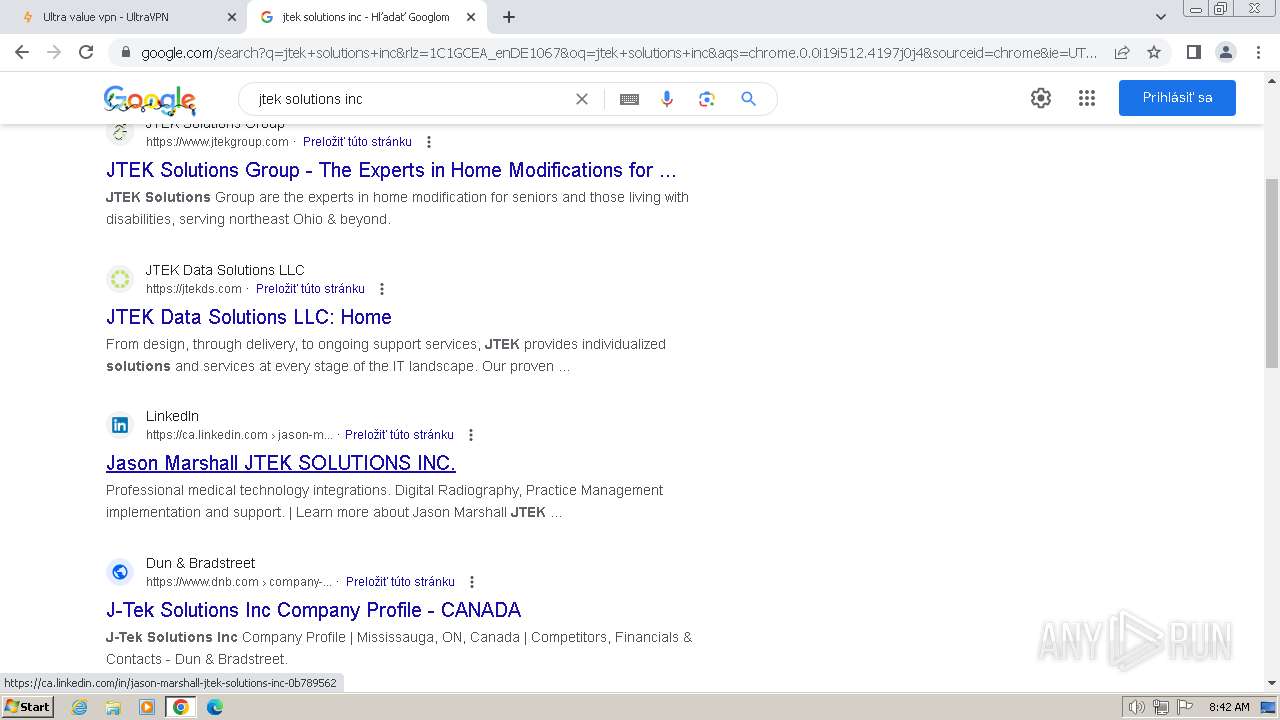Image resolution: width=1280 pixels, height=720 pixels.
Task: Open the on-screen keyboard input tool
Action: coord(629,99)
